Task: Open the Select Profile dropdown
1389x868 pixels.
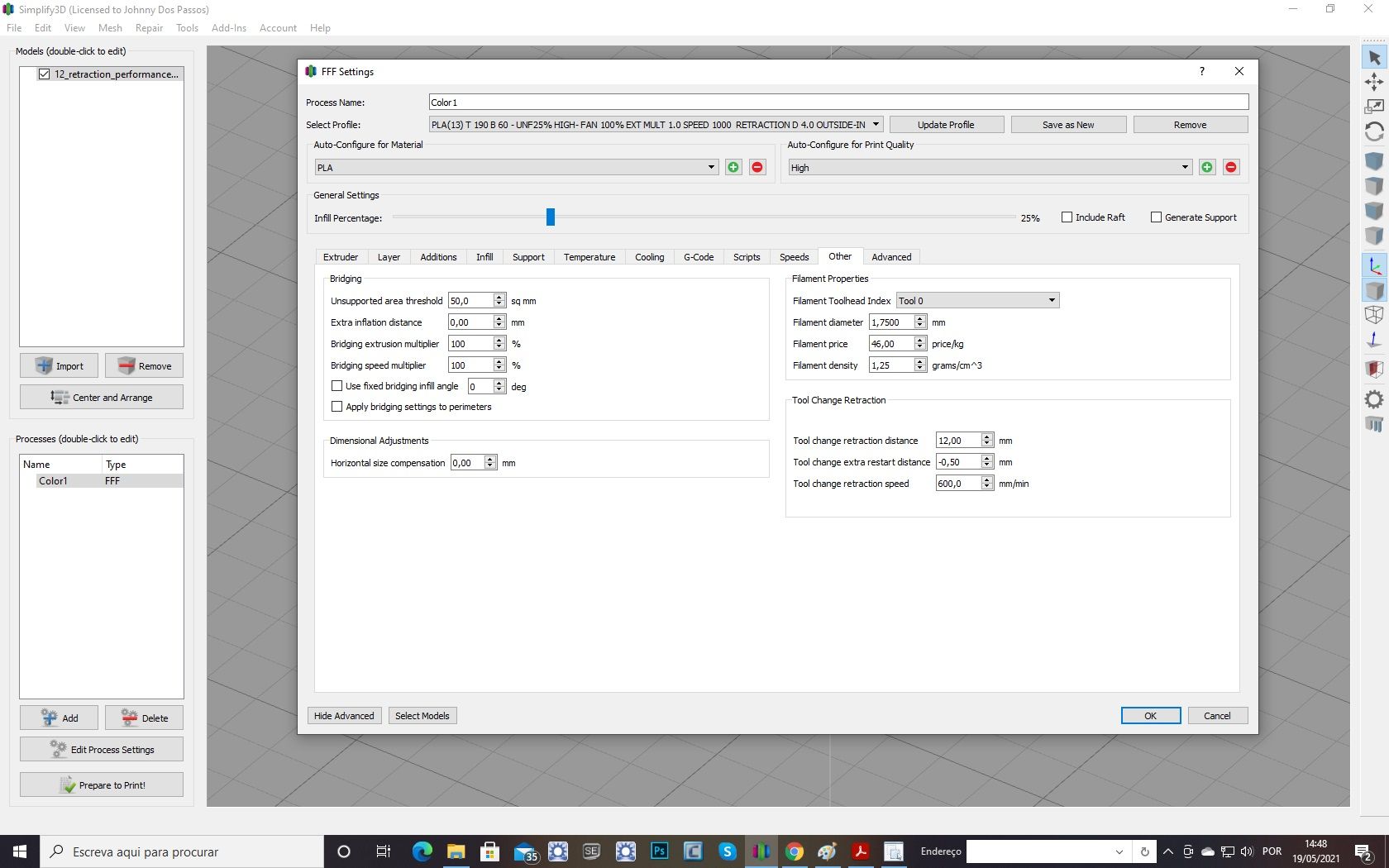Action: [656, 125]
